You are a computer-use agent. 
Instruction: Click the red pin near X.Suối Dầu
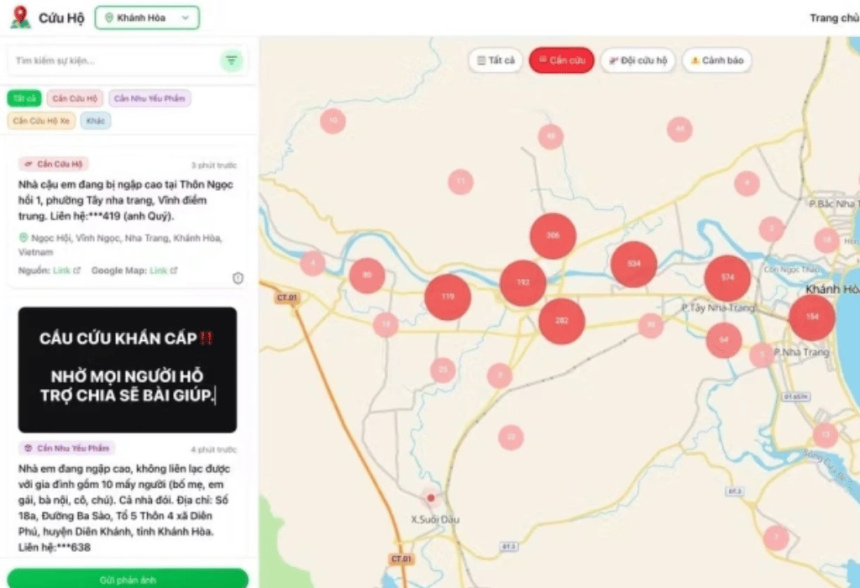point(430,497)
